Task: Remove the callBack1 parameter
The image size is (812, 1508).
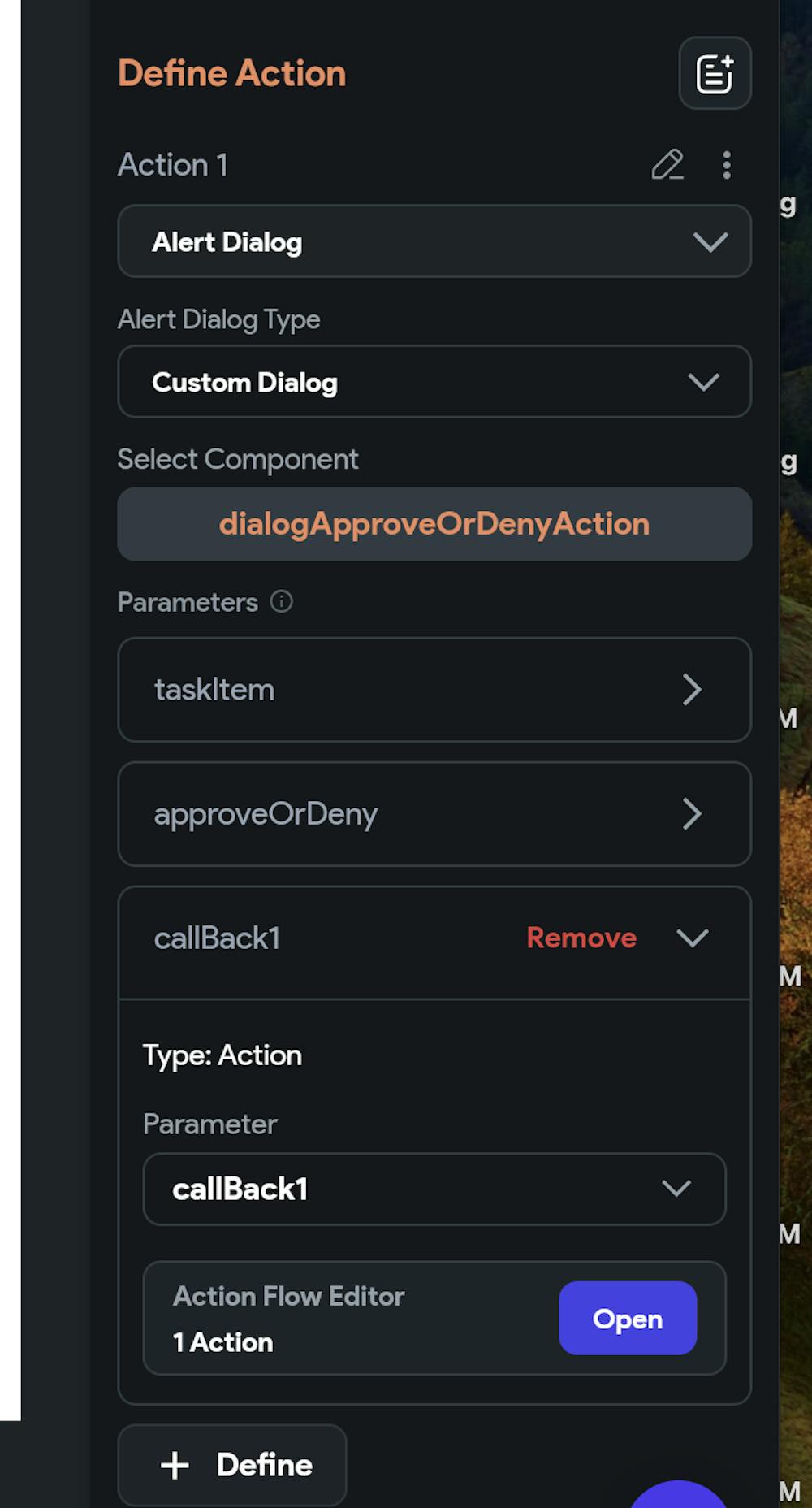Action: pos(581,938)
